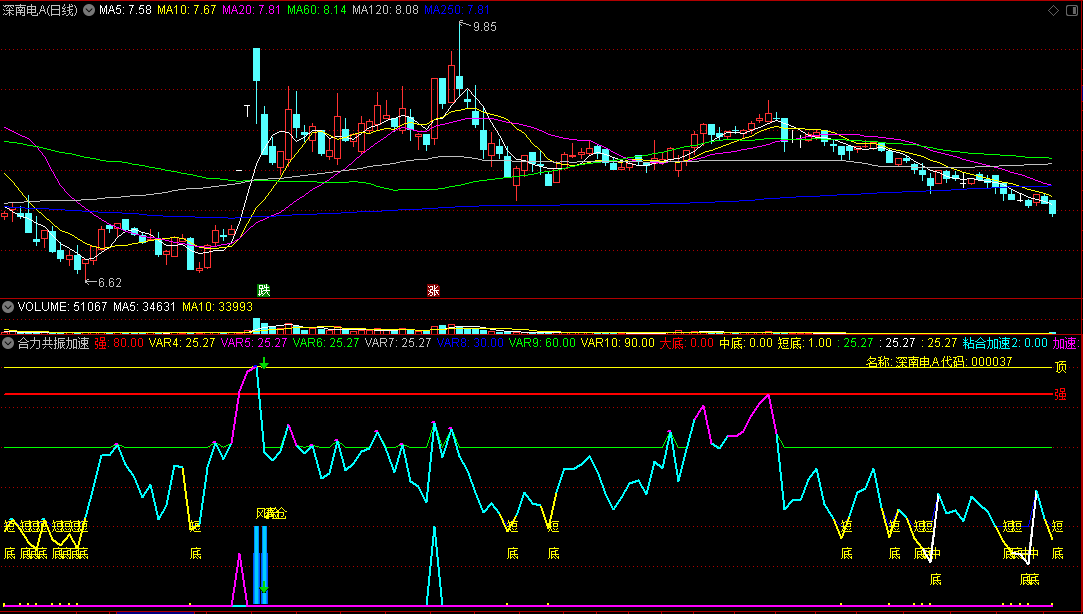Click the yellow 顶 line label
Viewport: 1083px width, 614px height.
tap(1060, 367)
